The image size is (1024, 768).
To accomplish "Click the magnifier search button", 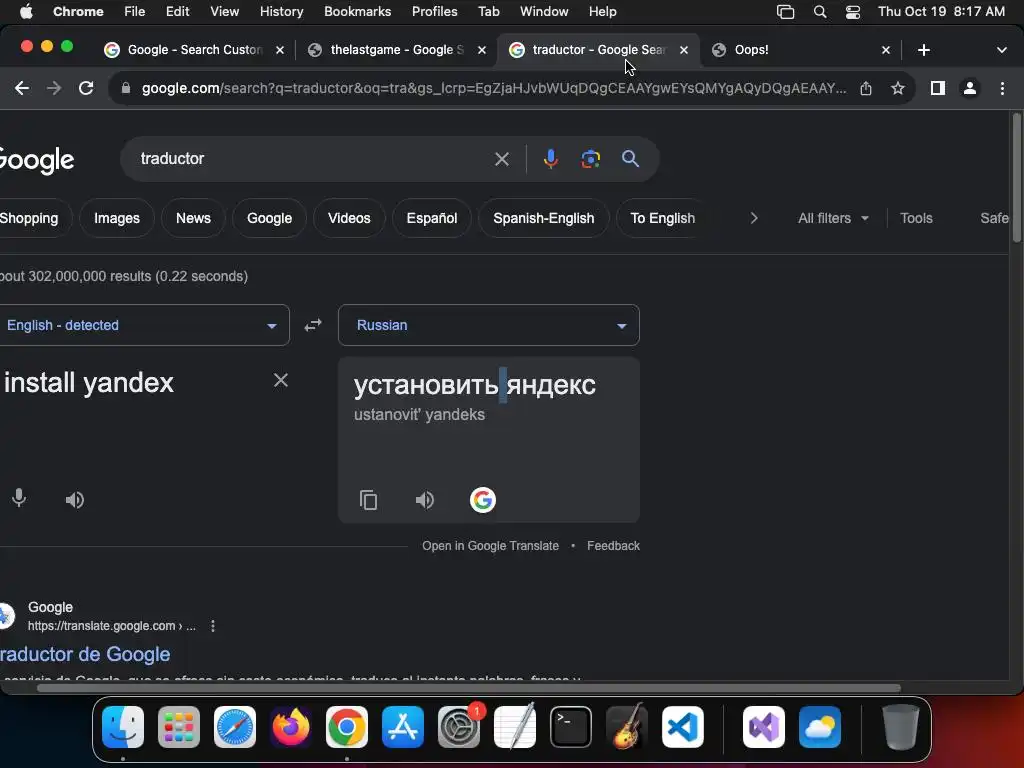I will 630,159.
